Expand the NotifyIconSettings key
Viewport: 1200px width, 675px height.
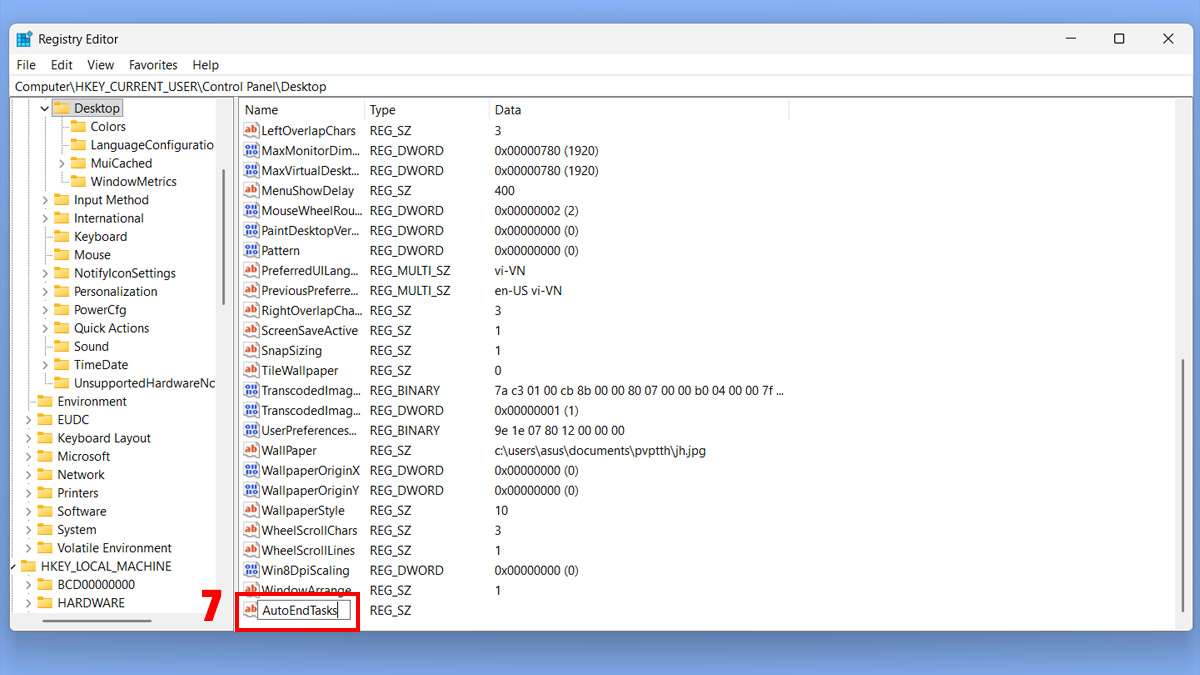point(45,273)
